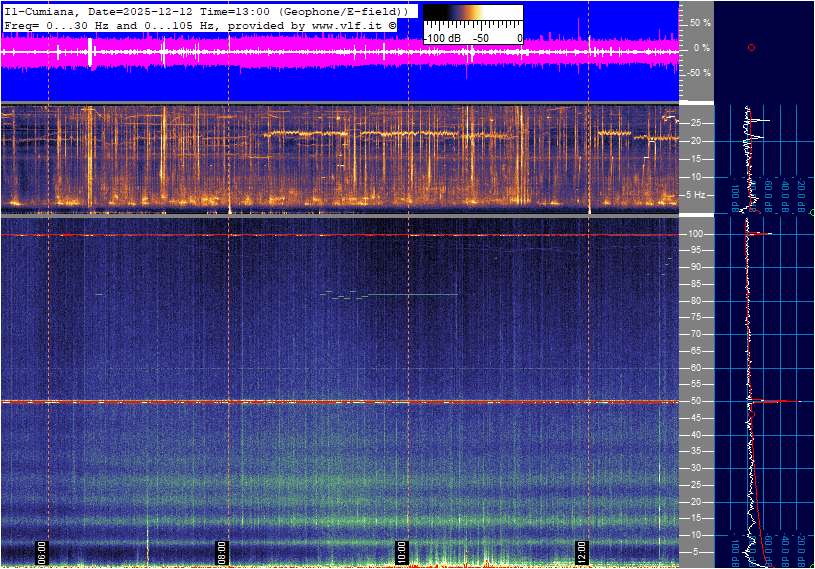Click the 08:00 time marker label
This screenshot has width=815, height=569.
point(223,552)
